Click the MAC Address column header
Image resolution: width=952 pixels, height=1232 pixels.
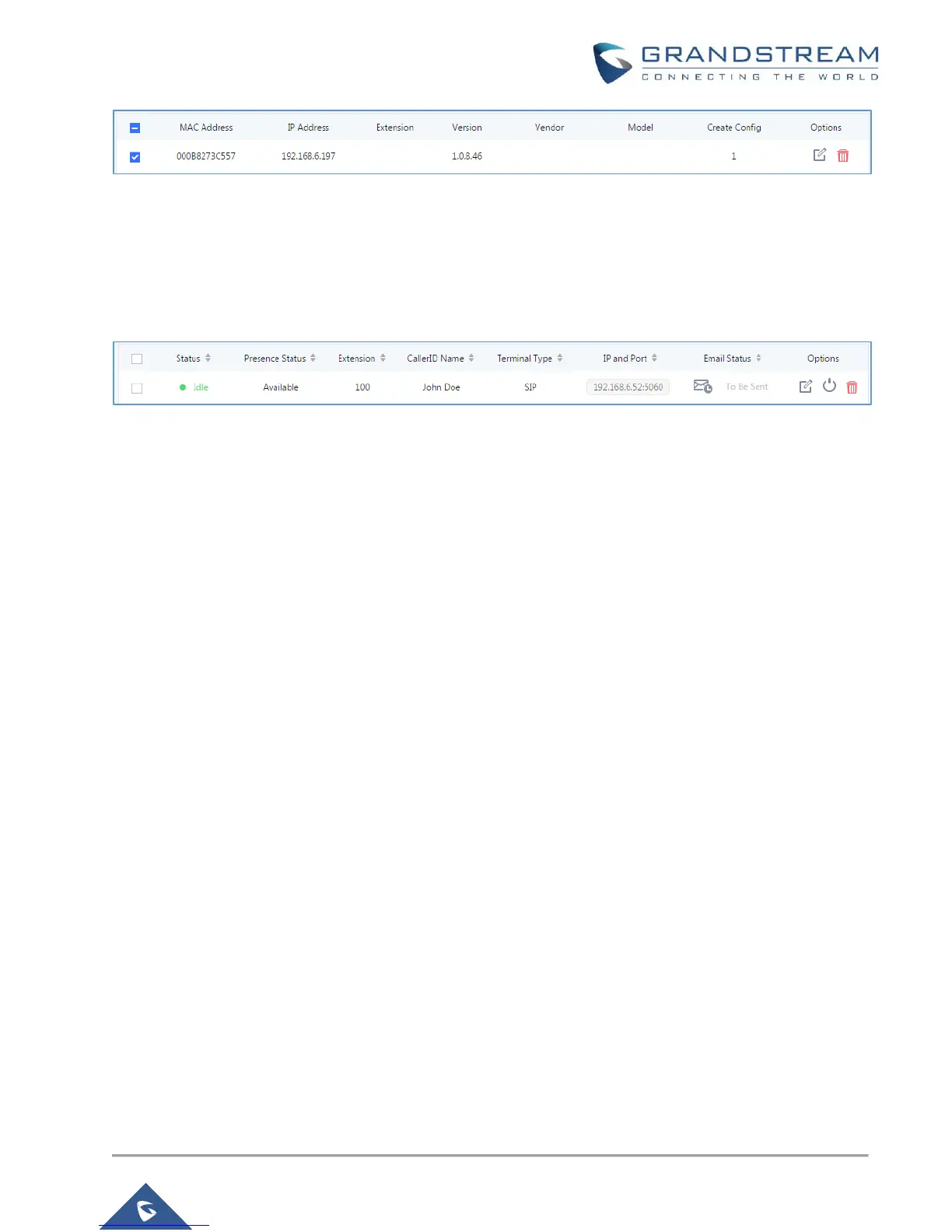click(206, 128)
